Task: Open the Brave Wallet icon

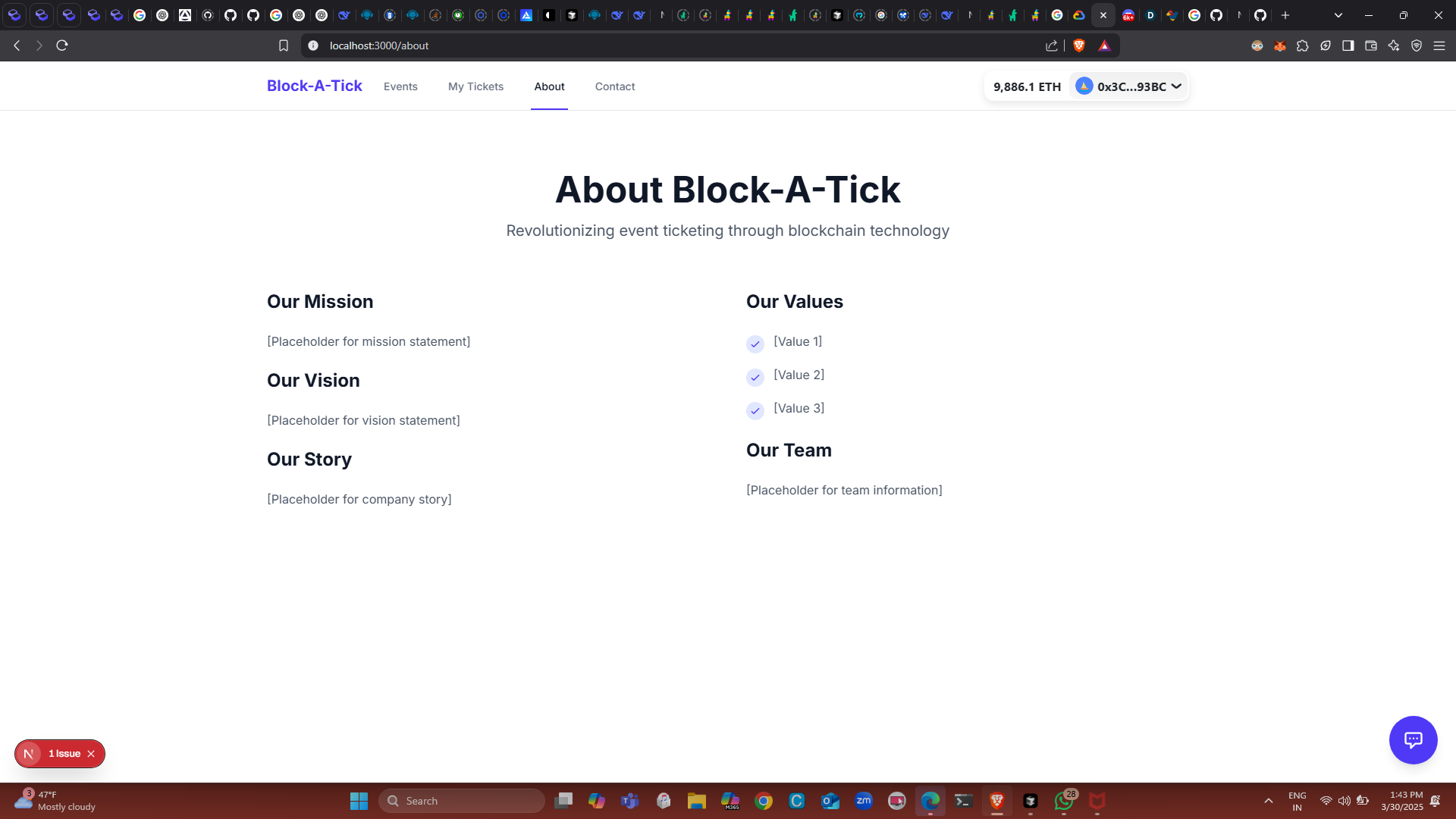Action: point(1371,45)
